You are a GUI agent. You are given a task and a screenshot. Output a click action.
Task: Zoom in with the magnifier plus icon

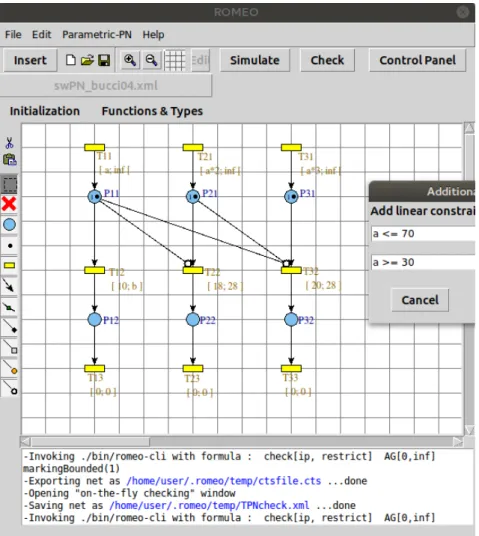click(x=130, y=60)
